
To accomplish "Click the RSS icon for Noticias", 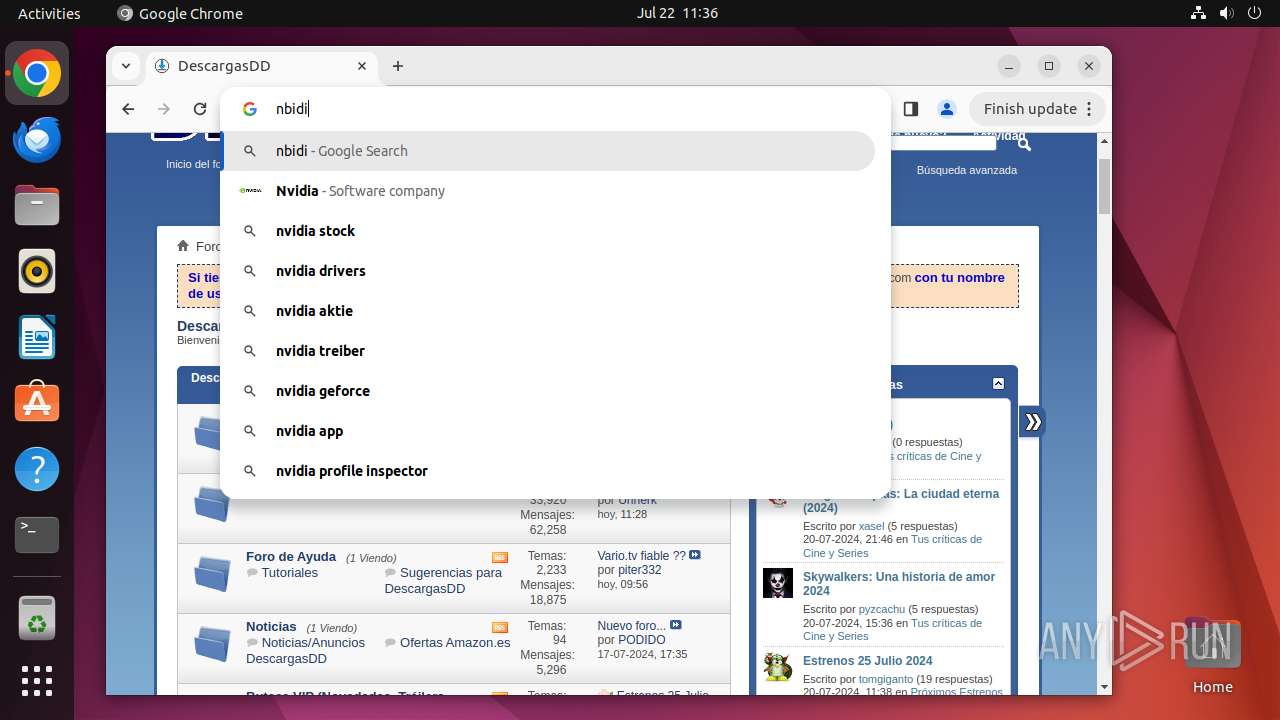I will click(x=500, y=627).
